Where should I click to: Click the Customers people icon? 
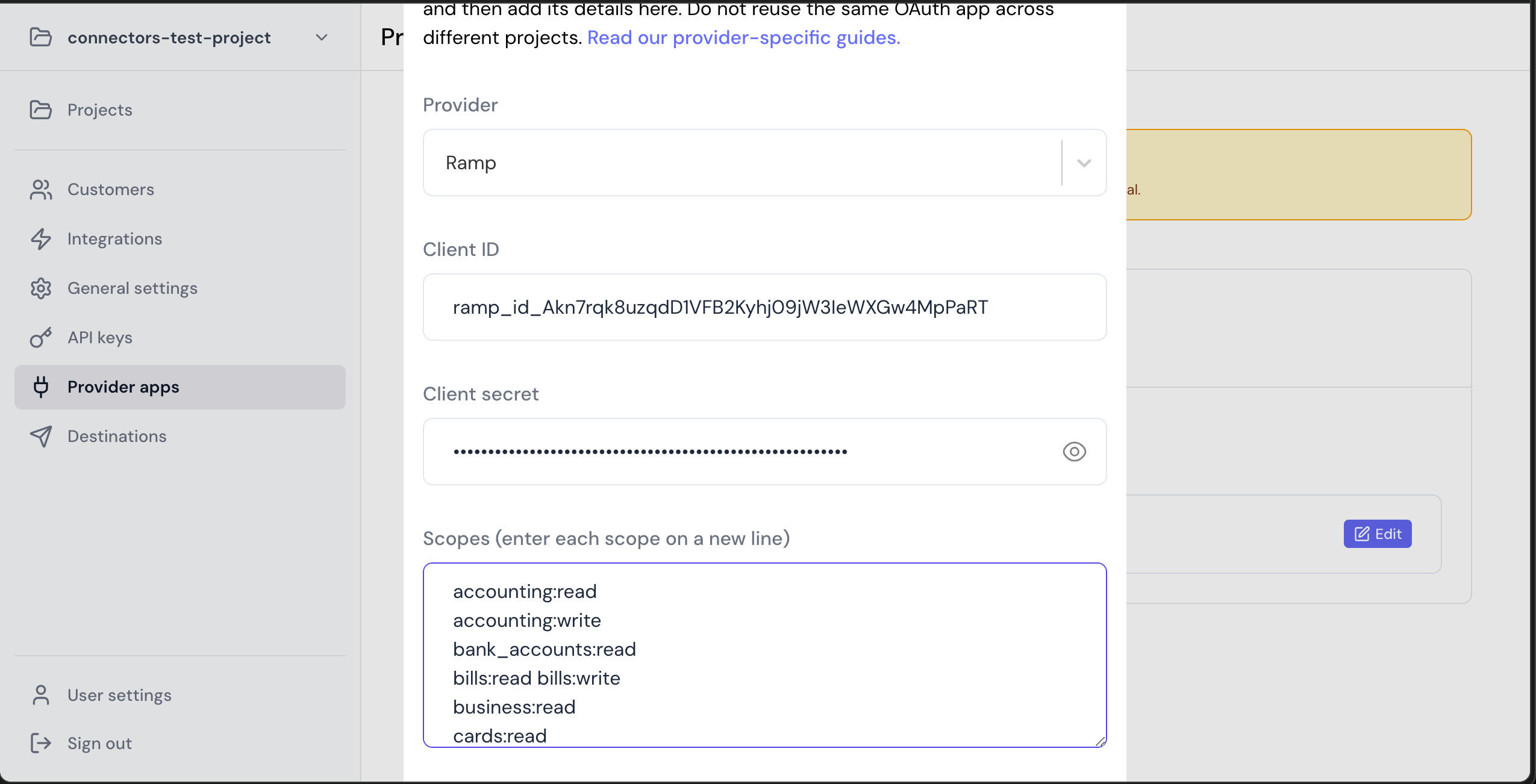[40, 190]
